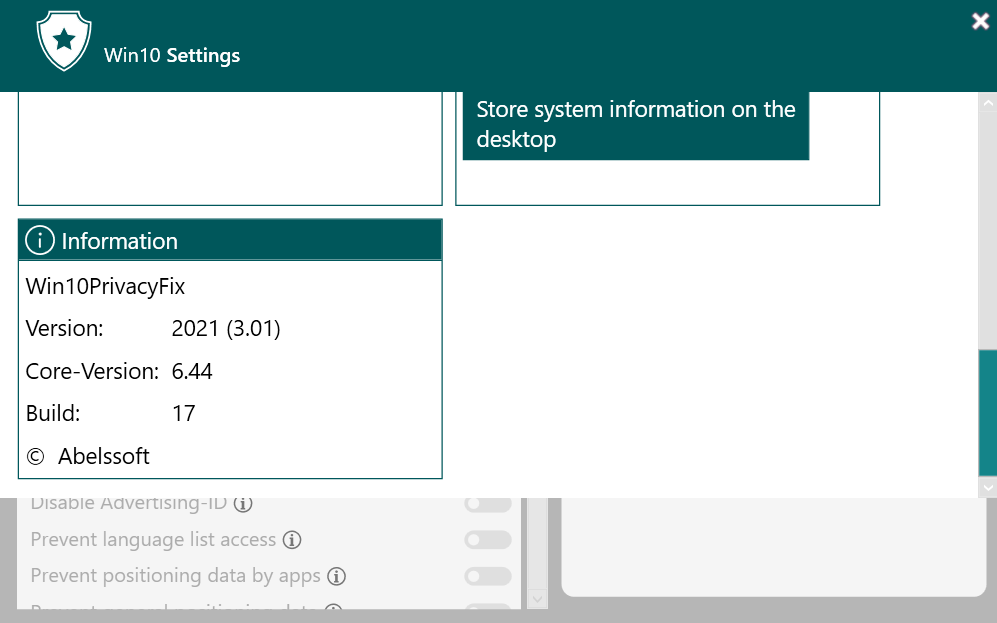This screenshot has width=997, height=623.
Task: Click the Information panel info icon
Action: (x=39, y=241)
